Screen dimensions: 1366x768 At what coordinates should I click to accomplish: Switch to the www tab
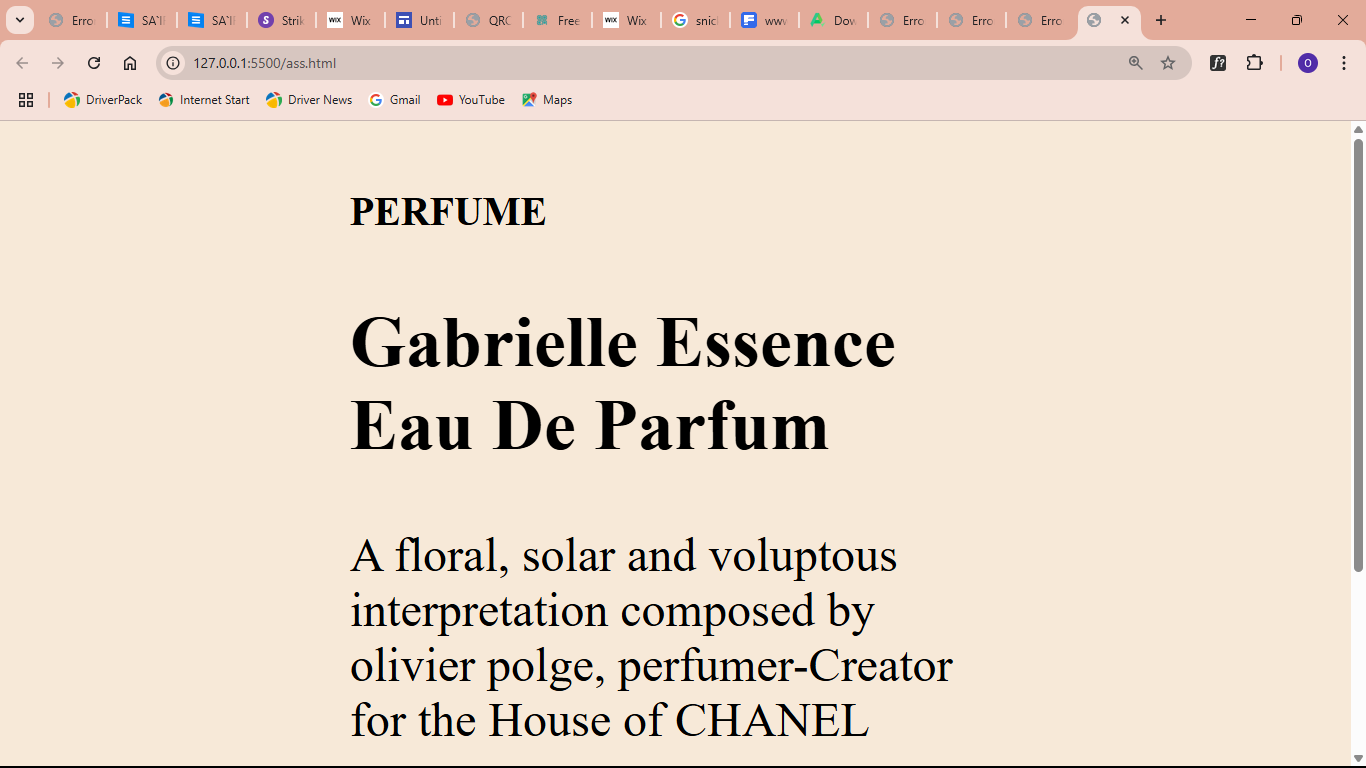[x=765, y=20]
